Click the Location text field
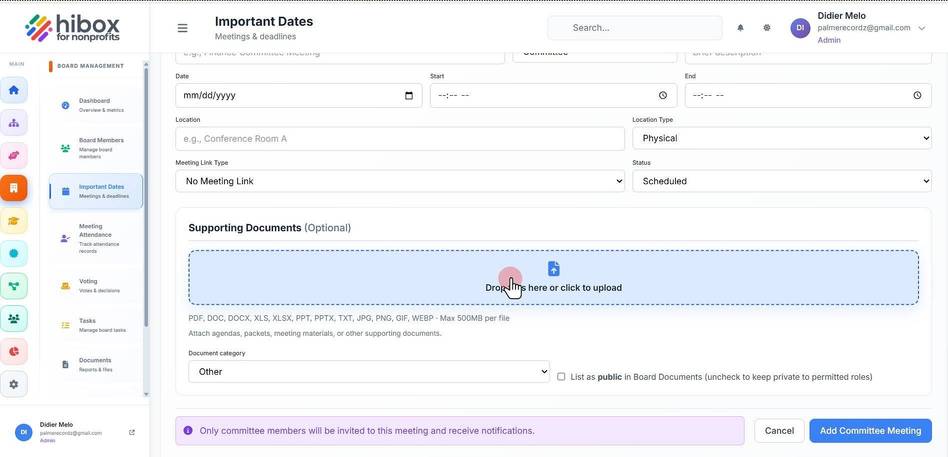The image size is (948, 457). point(400,138)
